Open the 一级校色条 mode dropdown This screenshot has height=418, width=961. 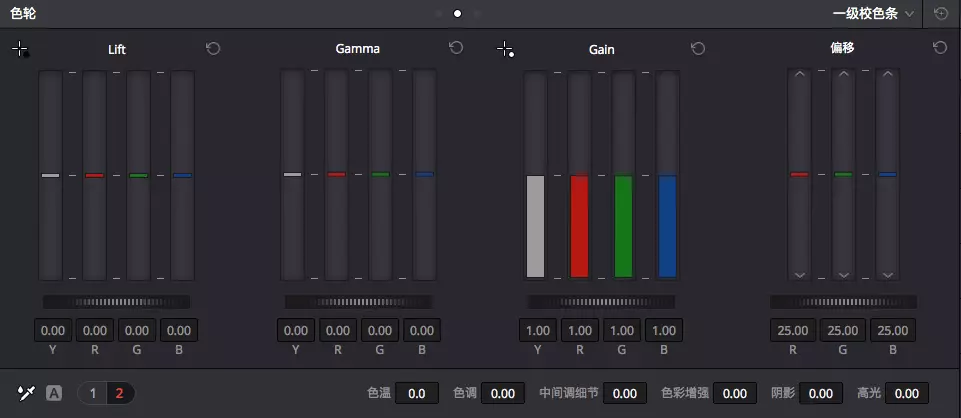coord(872,14)
